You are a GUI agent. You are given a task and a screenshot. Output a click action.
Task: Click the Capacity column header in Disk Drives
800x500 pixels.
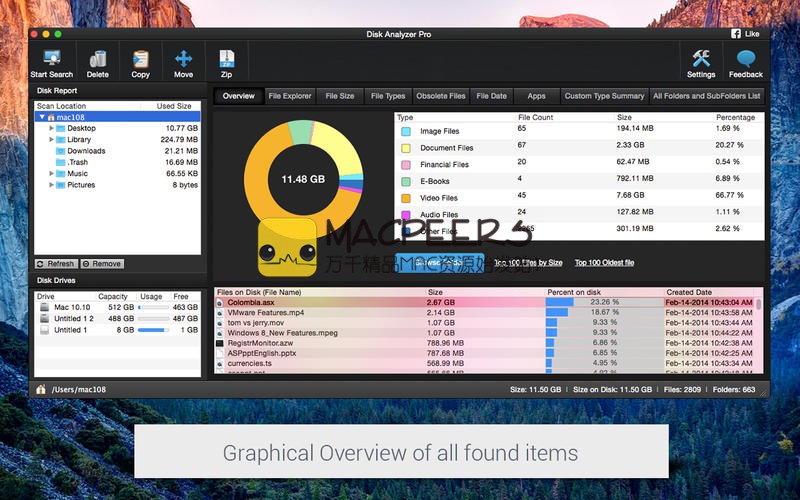(x=113, y=296)
